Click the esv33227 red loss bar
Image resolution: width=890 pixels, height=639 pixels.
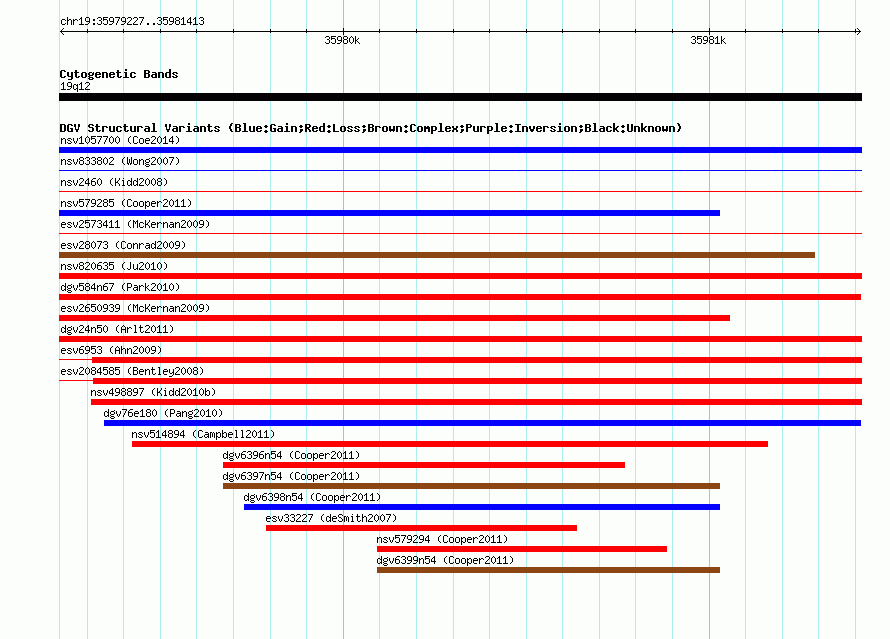pos(422,528)
